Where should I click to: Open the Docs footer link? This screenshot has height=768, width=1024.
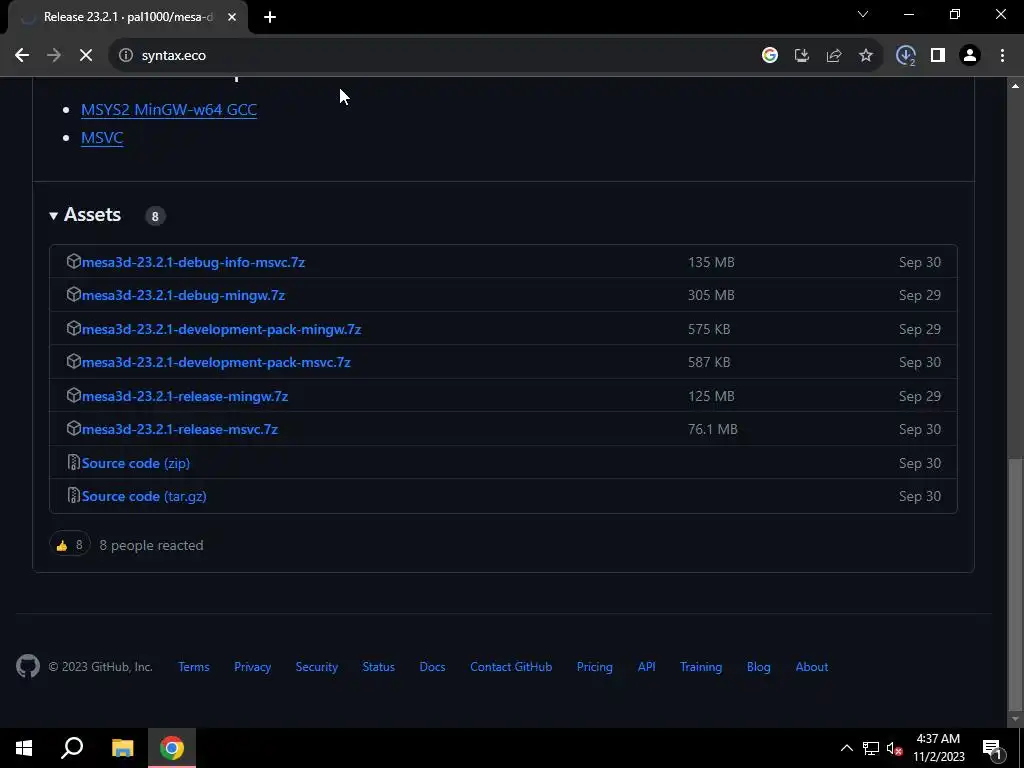[x=432, y=667]
